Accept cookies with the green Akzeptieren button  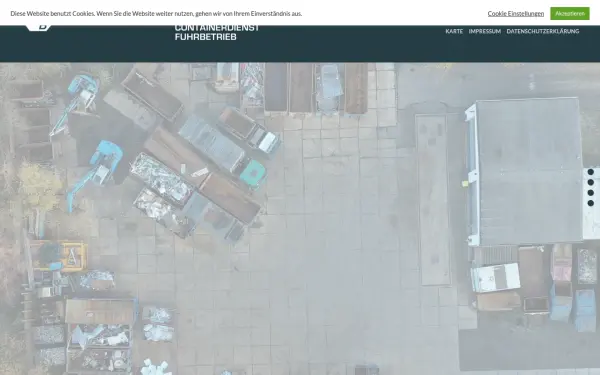point(570,13)
